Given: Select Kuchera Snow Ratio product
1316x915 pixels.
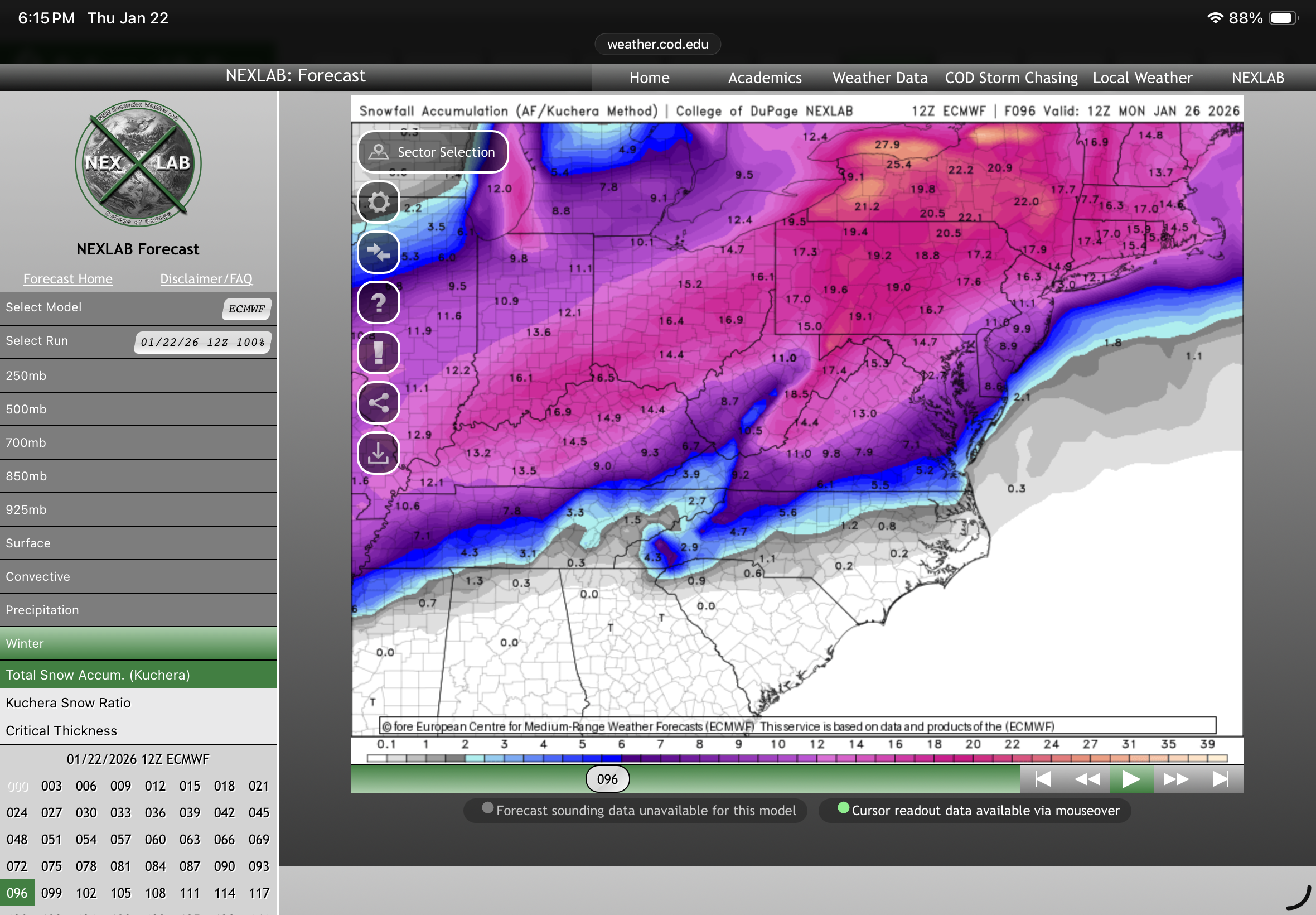Looking at the screenshot, I should (x=69, y=702).
